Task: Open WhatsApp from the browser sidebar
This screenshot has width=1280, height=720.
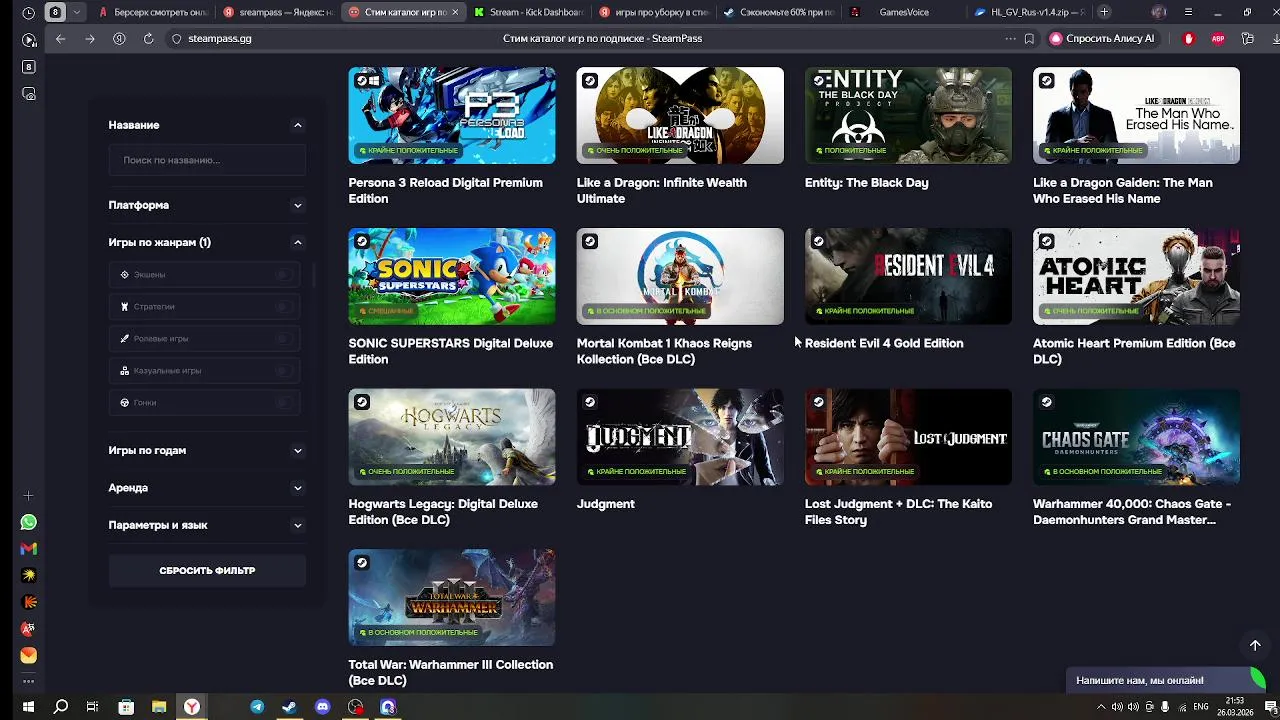Action: pos(28,522)
